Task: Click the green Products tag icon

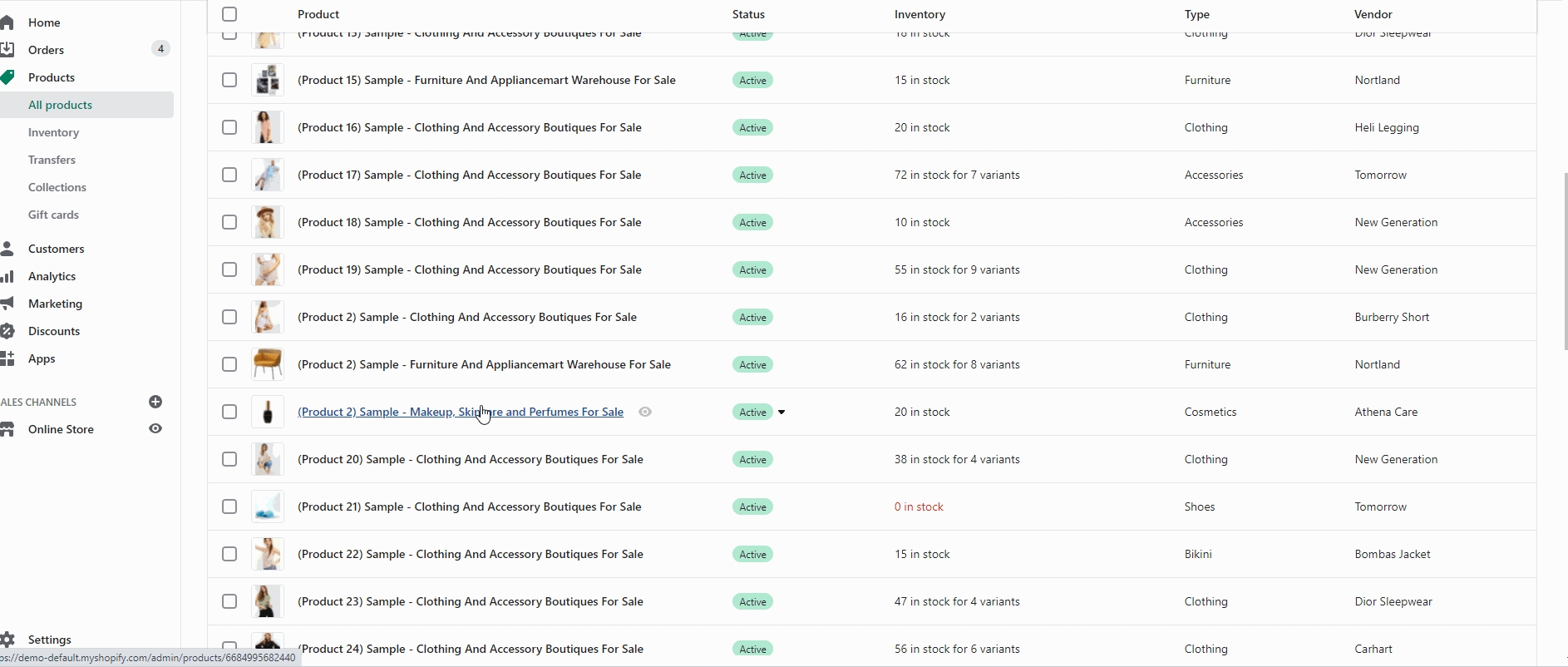Action: click(x=7, y=77)
